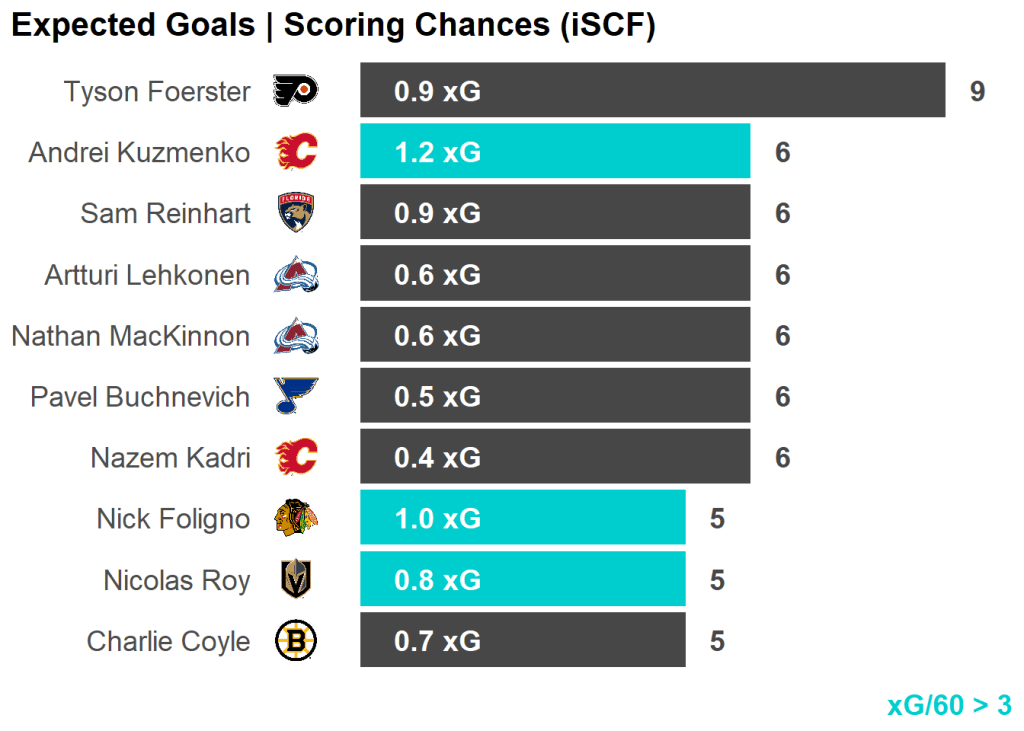Image resolution: width=1024 pixels, height=731 pixels.
Task: Click the Chicago Blackhawks logo next to Nick Foligno
Action: click(296, 519)
